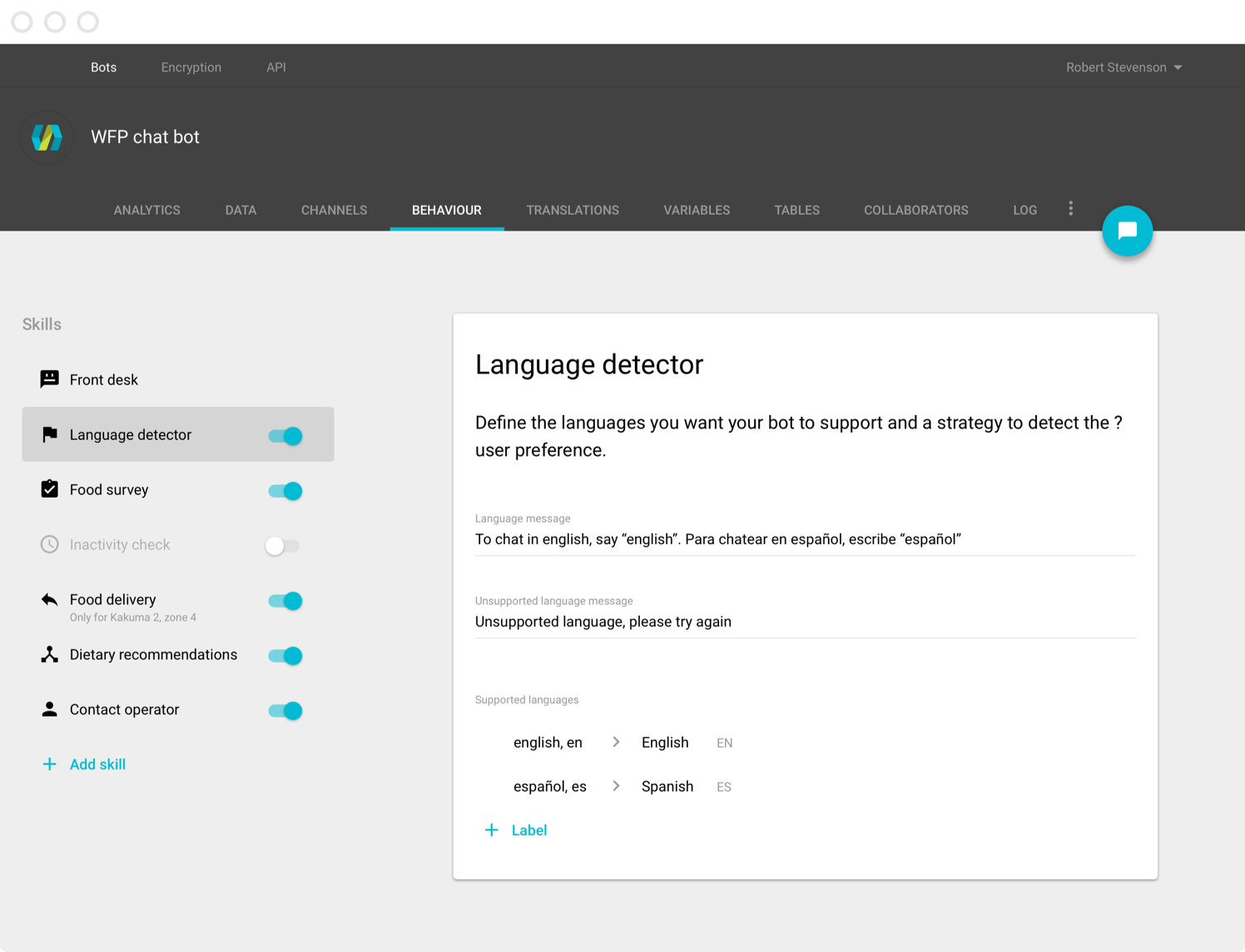Open the API menu item
This screenshot has width=1245, height=952.
click(x=276, y=67)
